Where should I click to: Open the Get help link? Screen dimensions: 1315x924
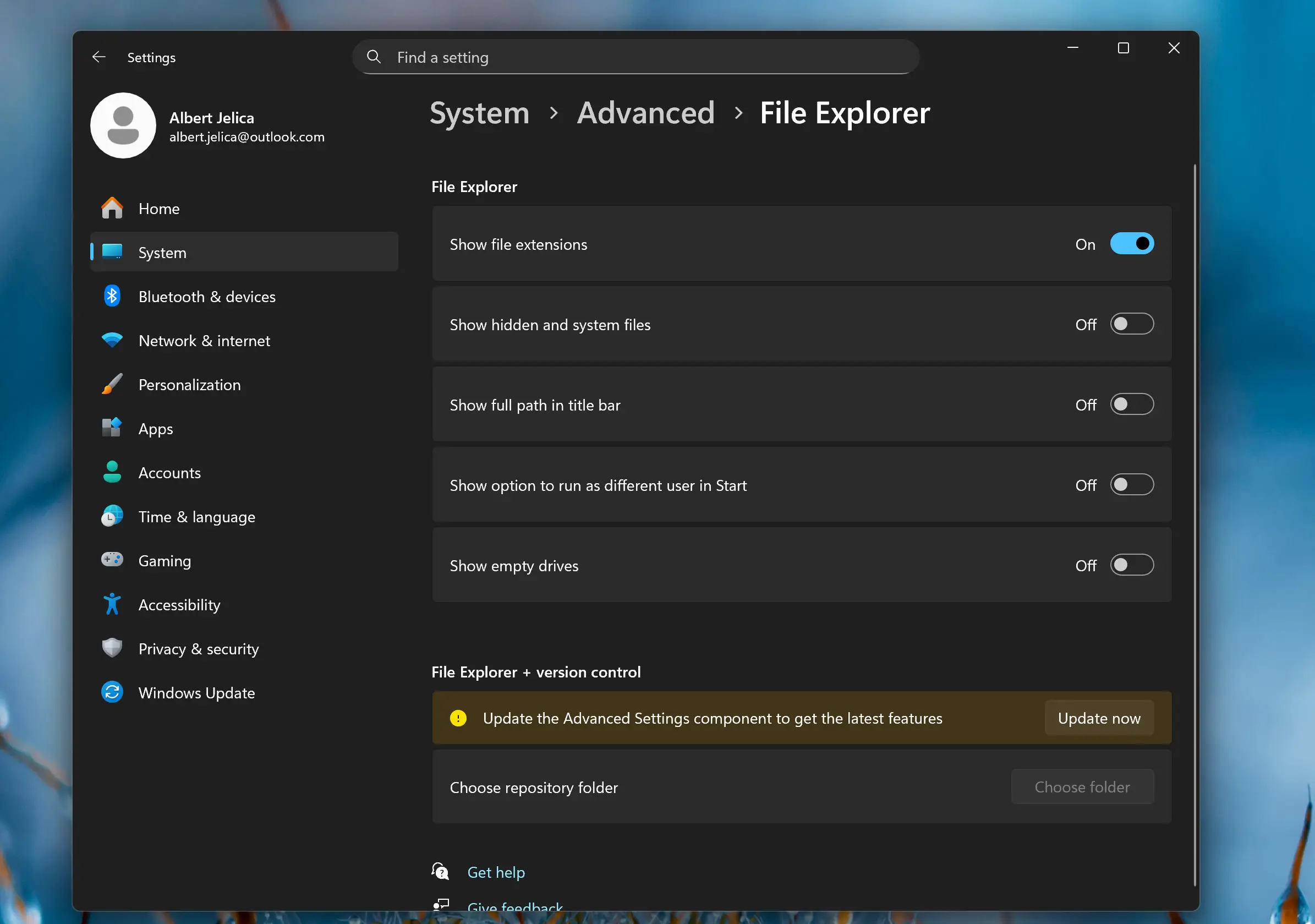[x=495, y=872]
